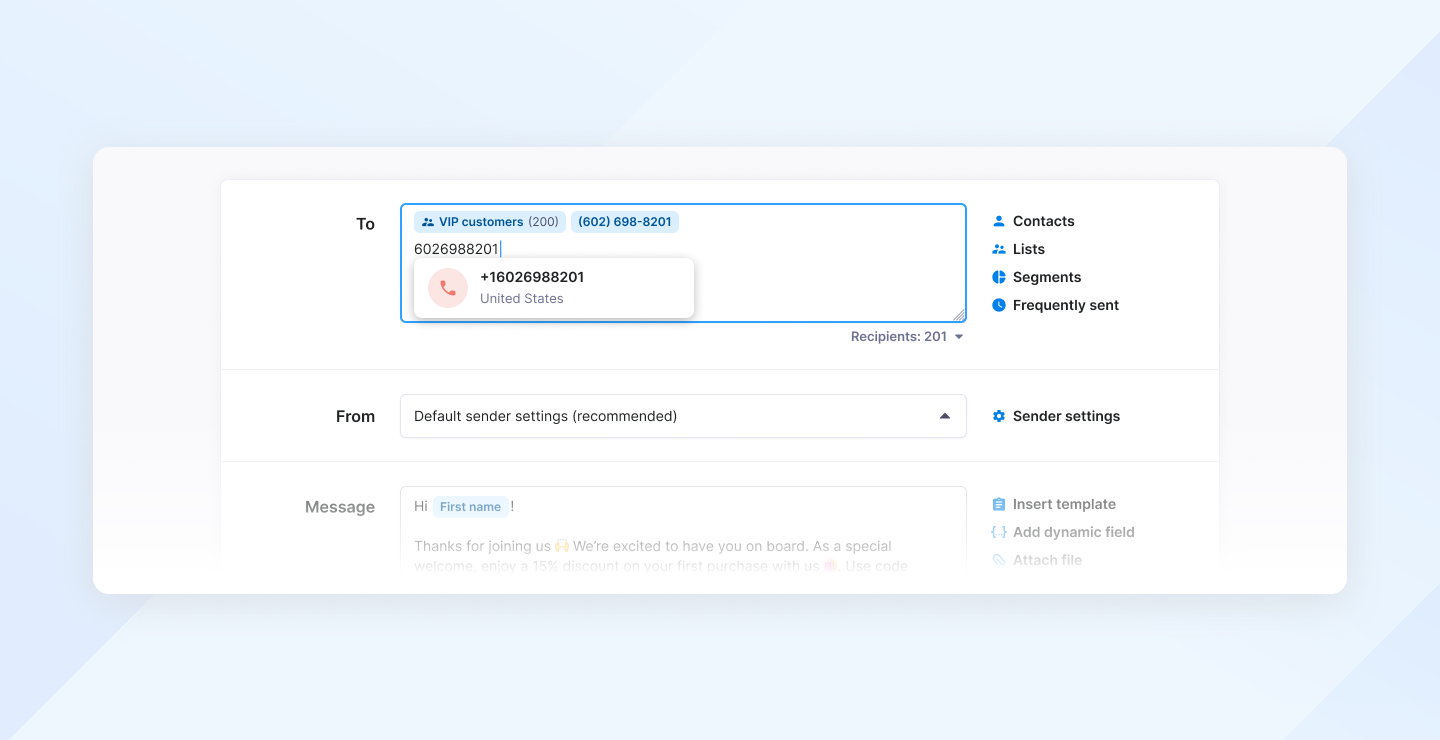
Task: Grab the To field resize handle
Action: 958,314
